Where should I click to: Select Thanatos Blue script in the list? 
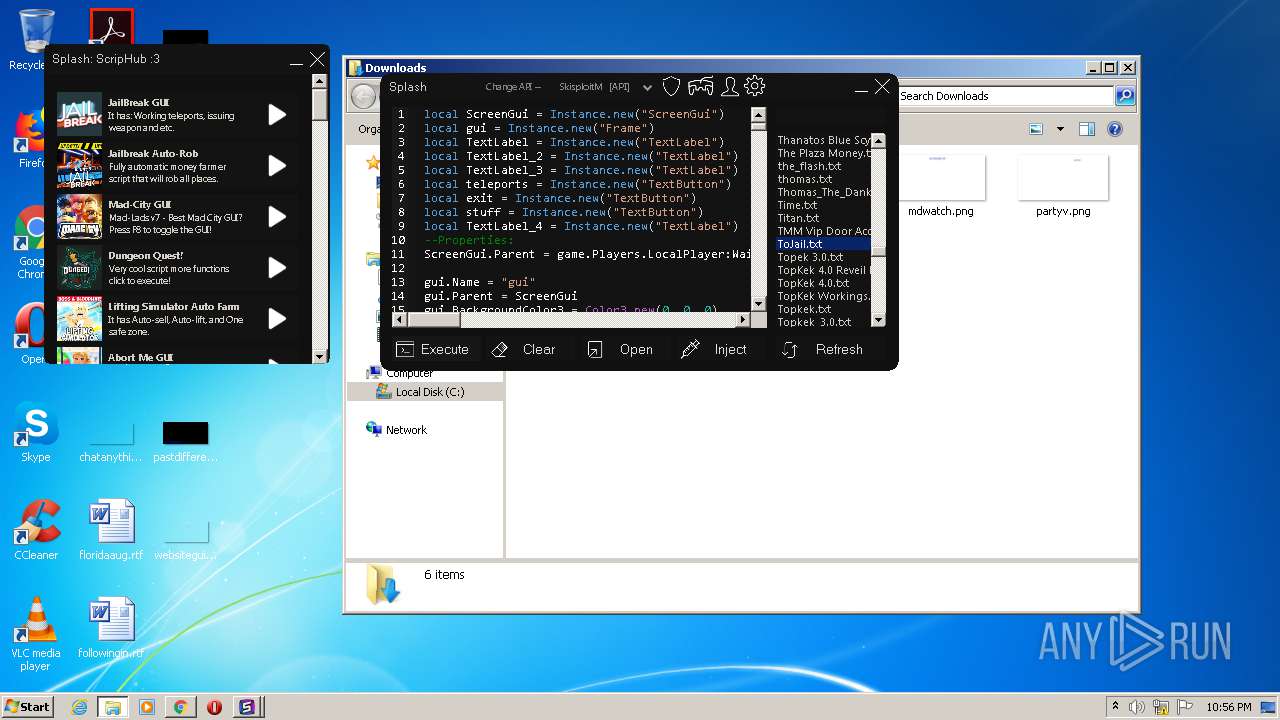tap(824, 140)
